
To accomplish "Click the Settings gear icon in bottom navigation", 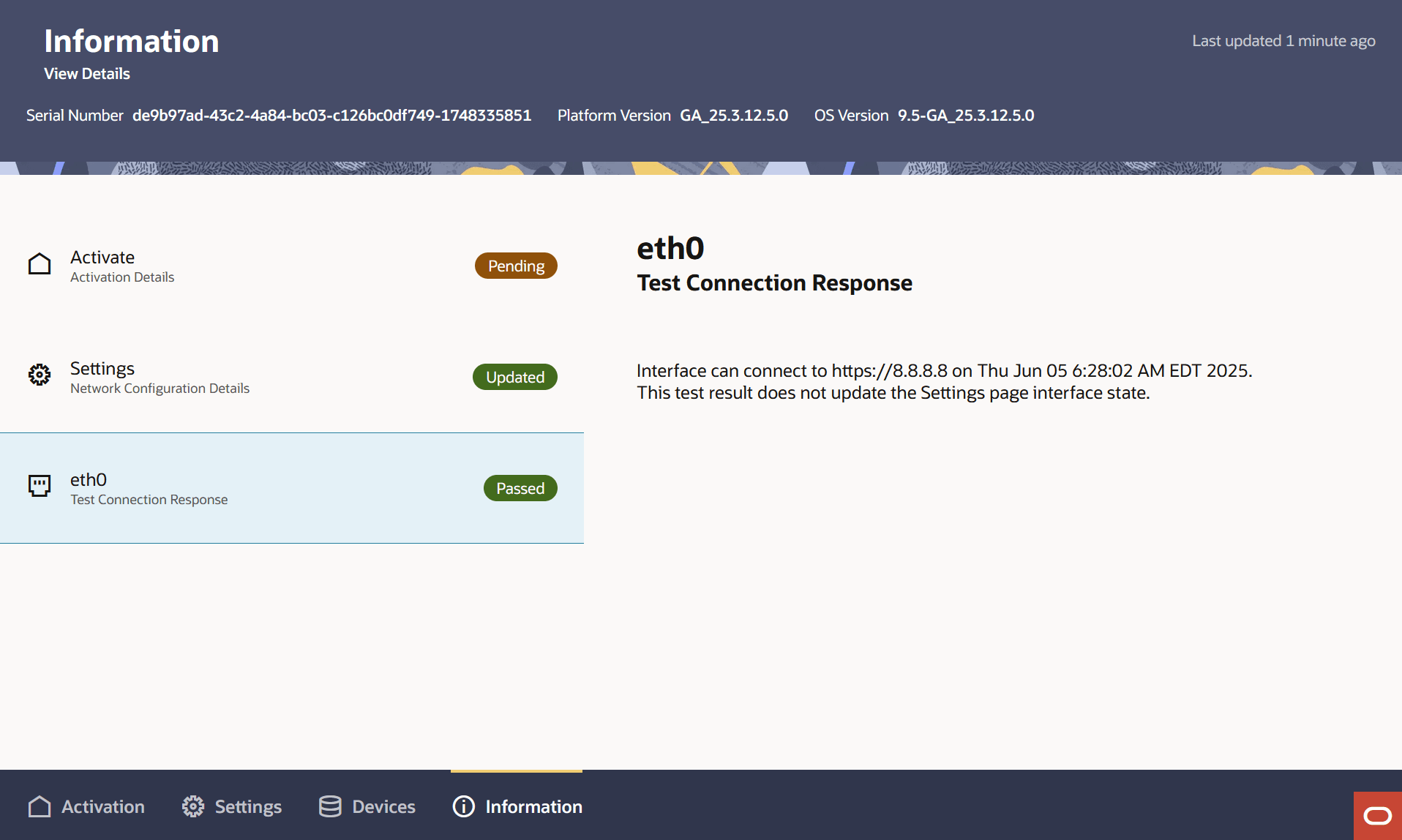I will pyautogui.click(x=192, y=806).
